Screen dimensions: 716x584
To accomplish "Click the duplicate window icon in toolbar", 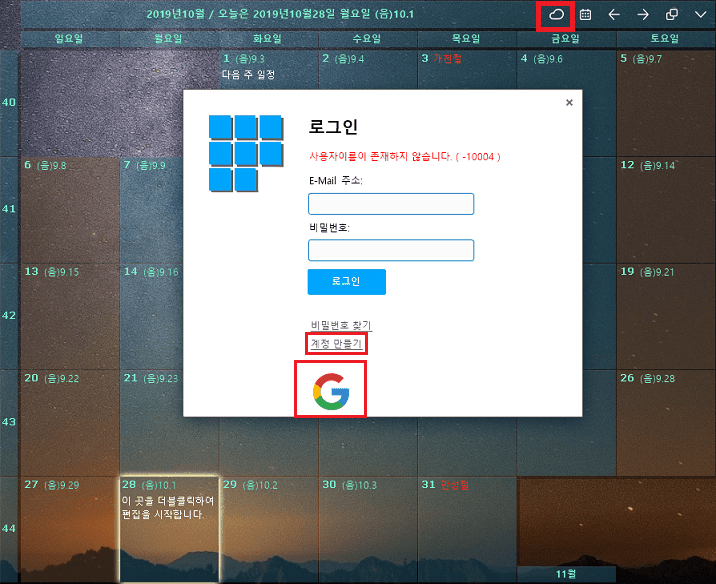I will click(672, 15).
